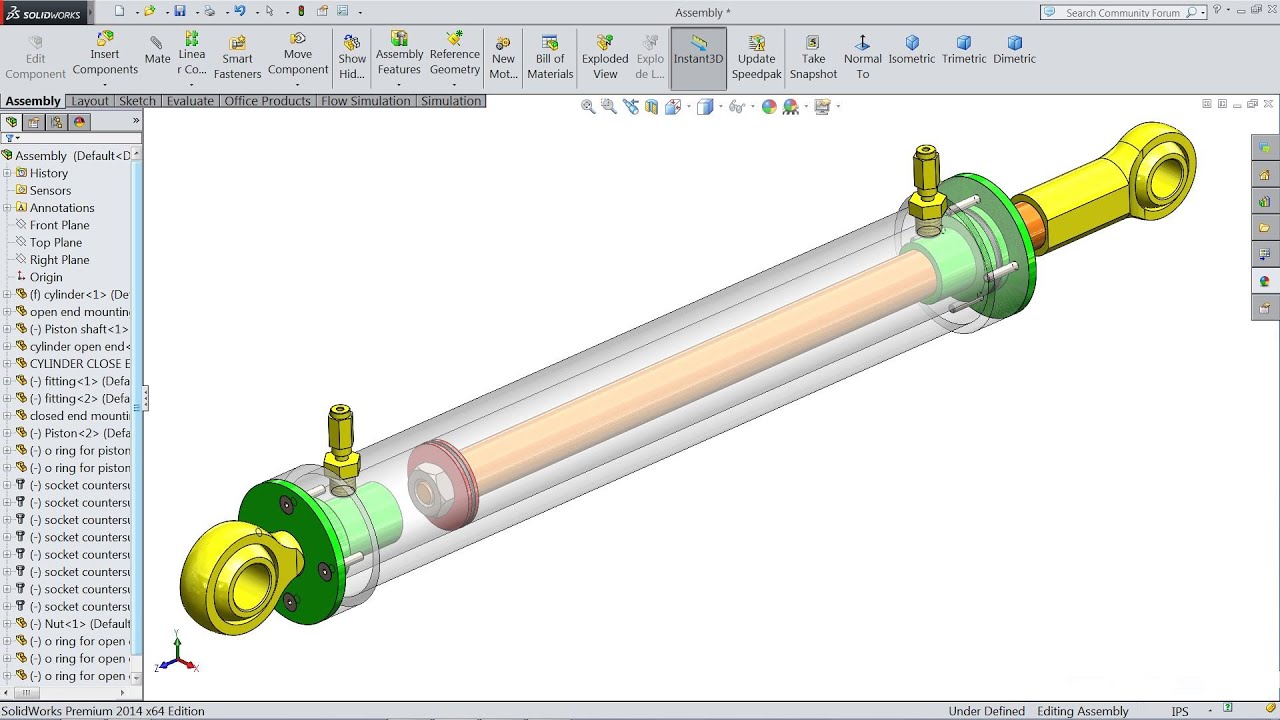Click Show Hidden Components
Viewport: 1280px width, 720px height.
352,58
